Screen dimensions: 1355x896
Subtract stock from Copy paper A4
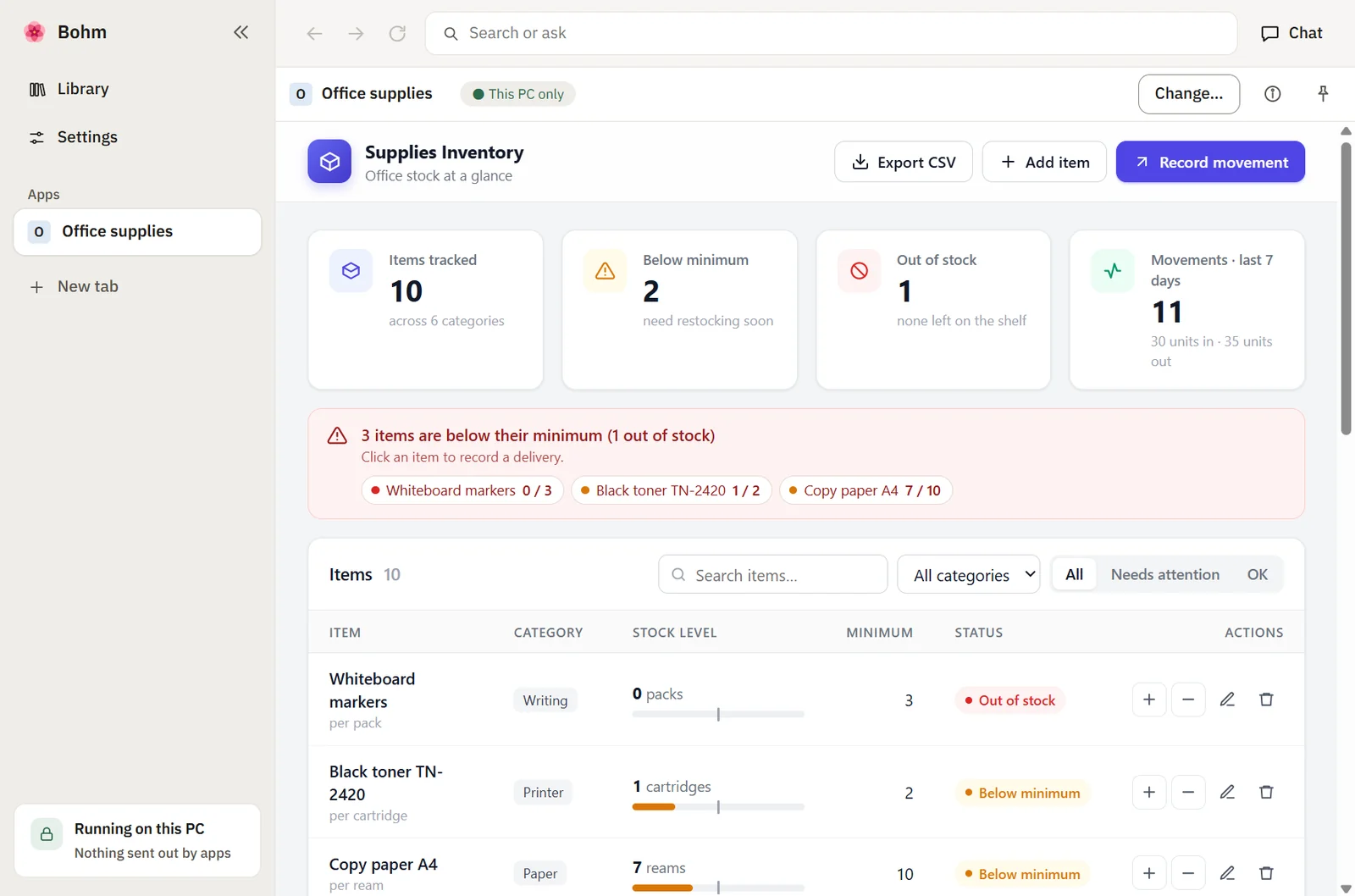(1188, 873)
